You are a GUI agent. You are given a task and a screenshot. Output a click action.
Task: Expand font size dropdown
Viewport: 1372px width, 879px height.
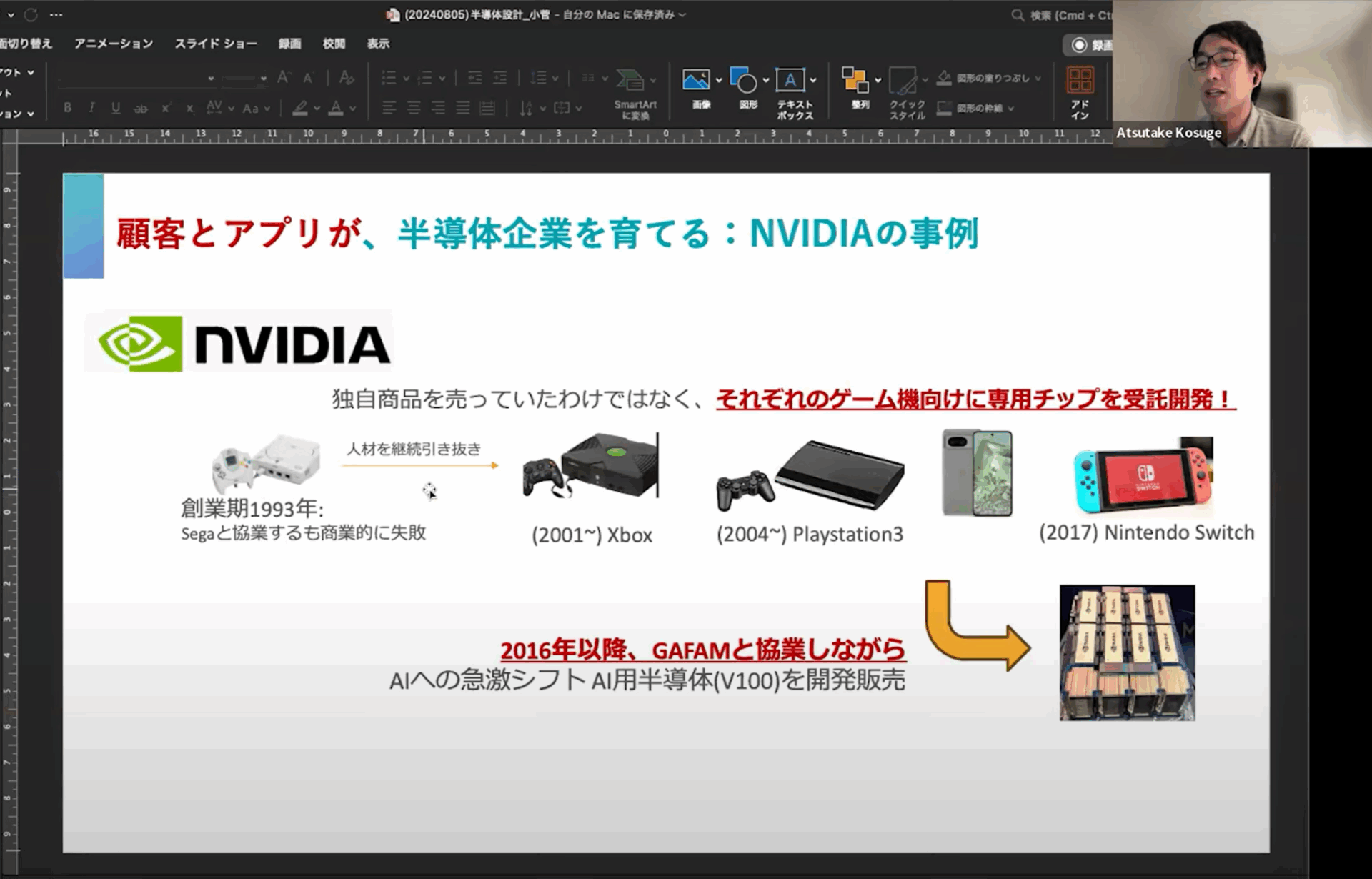(x=264, y=78)
